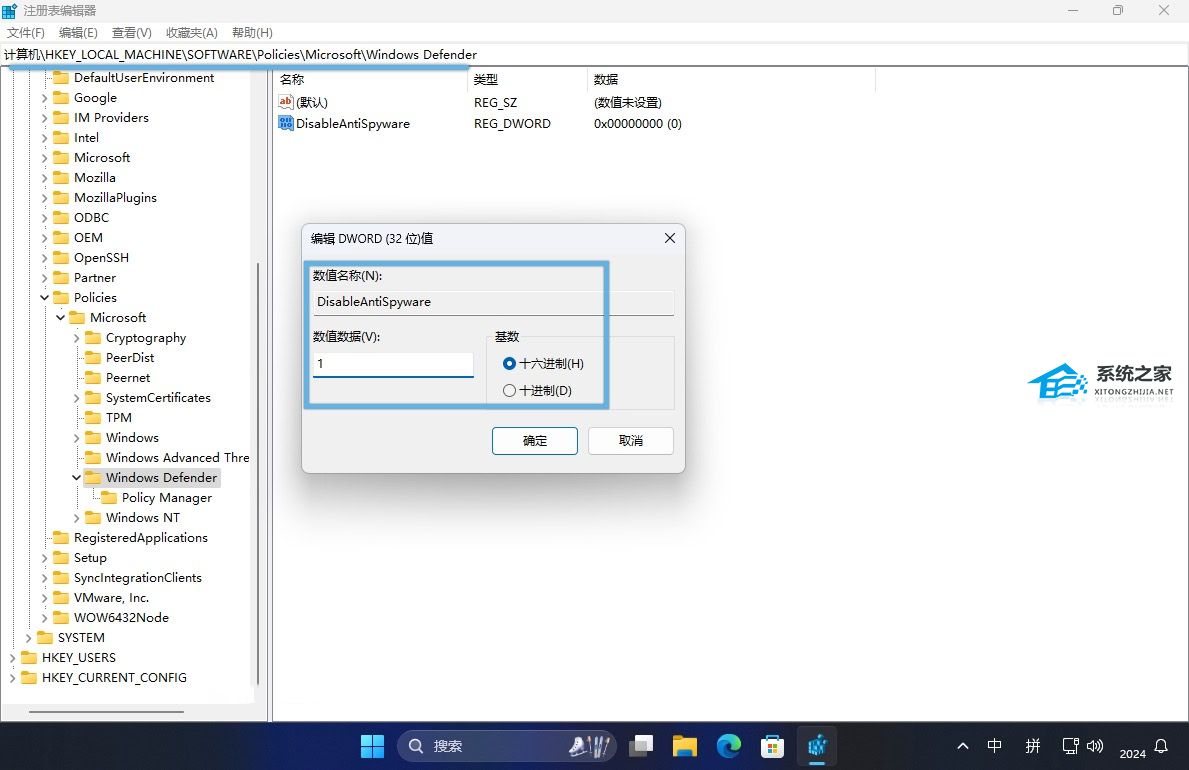Viewport: 1189px width, 770px height.
Task: Open the View menu
Action: point(131,33)
